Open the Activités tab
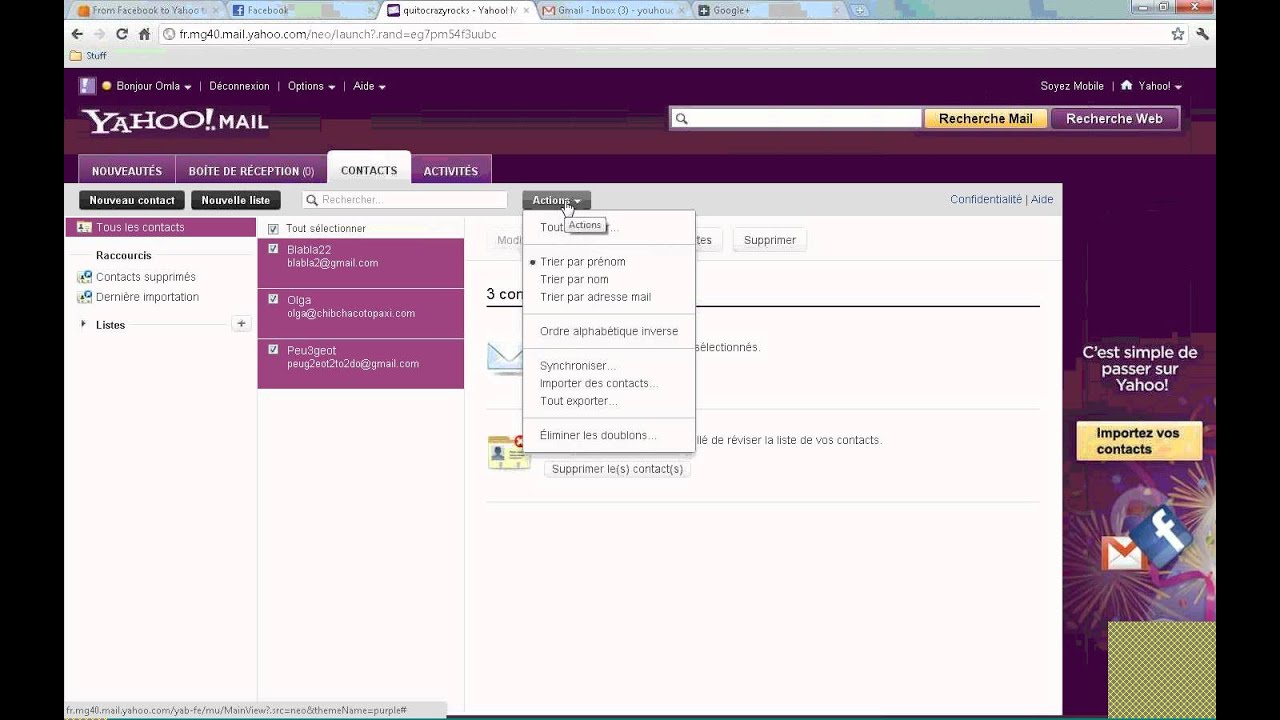 [451, 170]
